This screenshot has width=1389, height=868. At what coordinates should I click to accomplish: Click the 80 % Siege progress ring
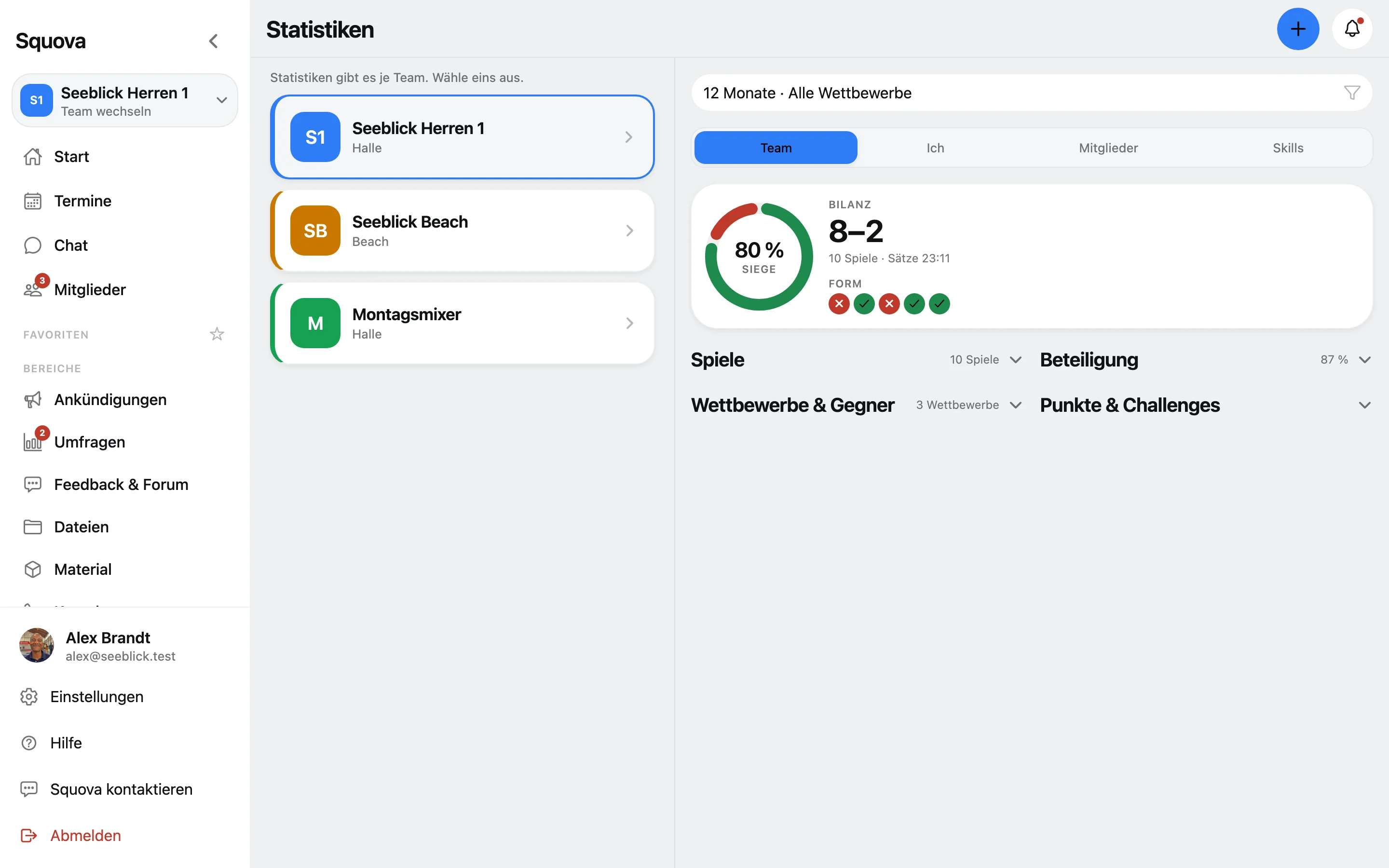pyautogui.click(x=759, y=257)
